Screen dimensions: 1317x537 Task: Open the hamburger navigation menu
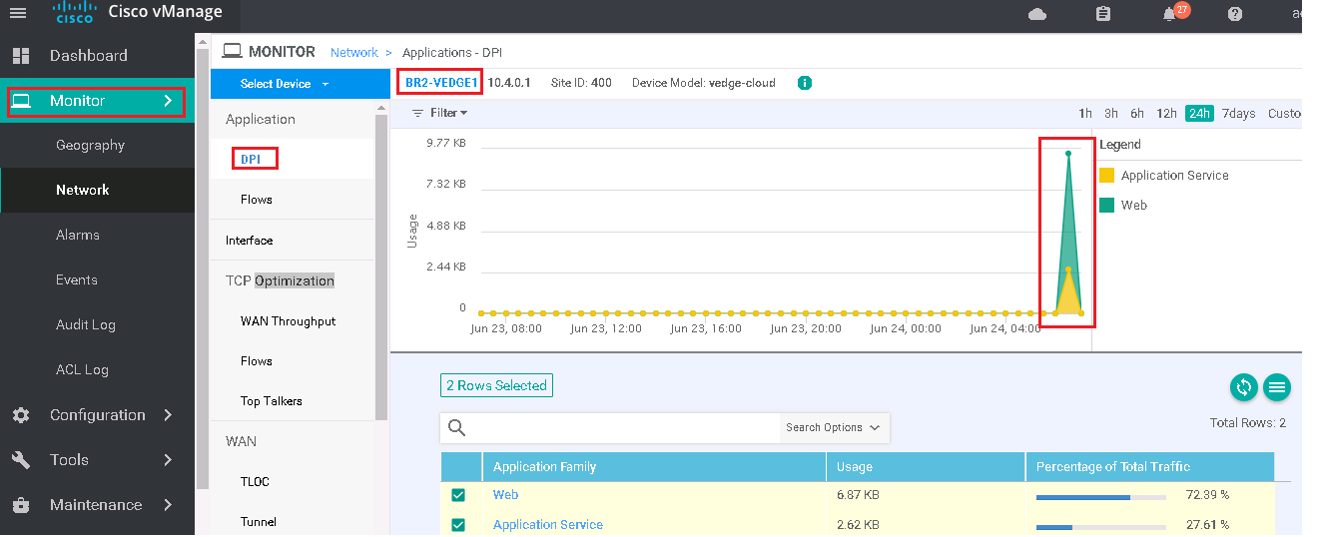[x=18, y=13]
